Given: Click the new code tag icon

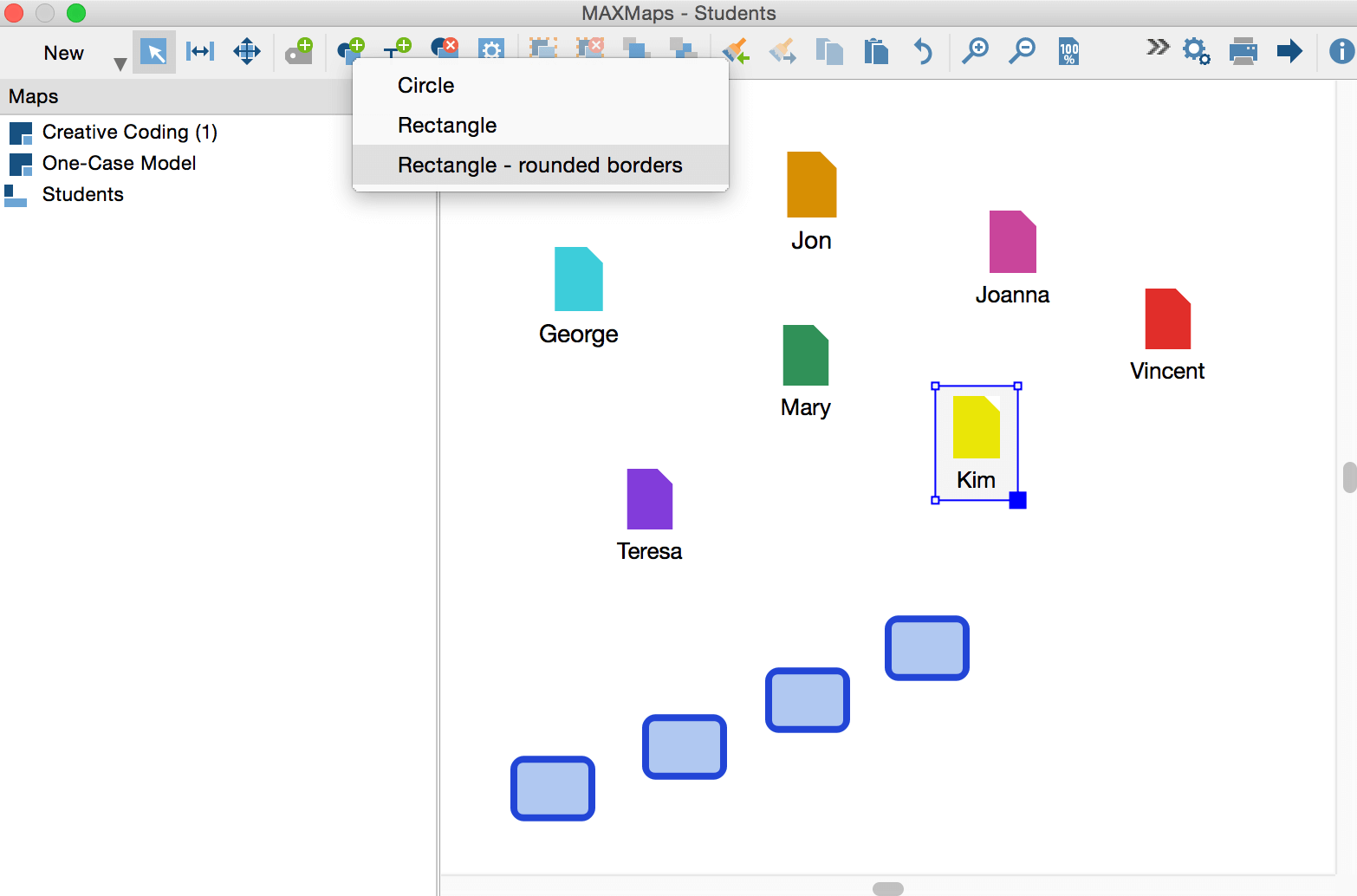Looking at the screenshot, I should tap(299, 51).
